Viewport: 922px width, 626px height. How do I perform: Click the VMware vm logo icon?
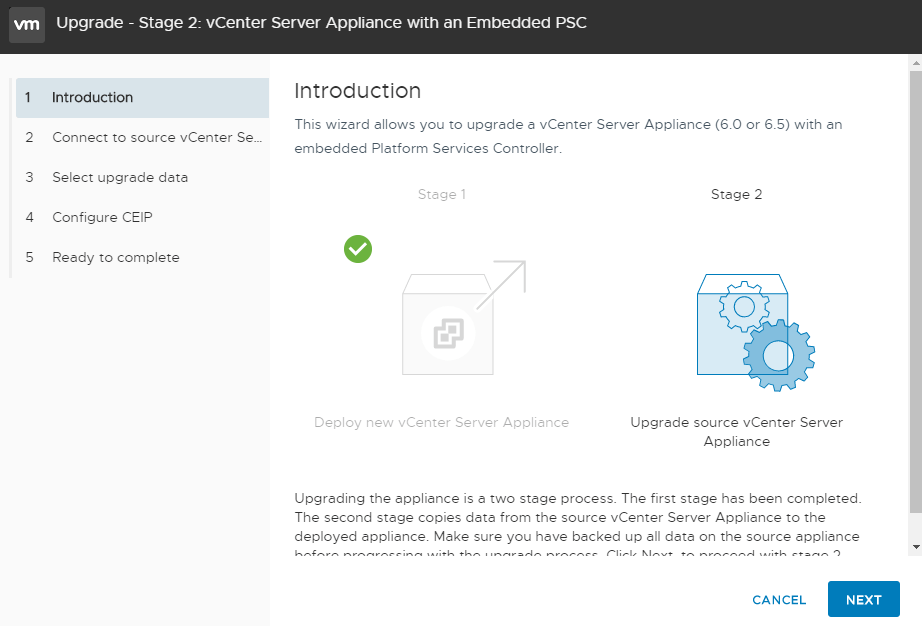click(x=27, y=25)
